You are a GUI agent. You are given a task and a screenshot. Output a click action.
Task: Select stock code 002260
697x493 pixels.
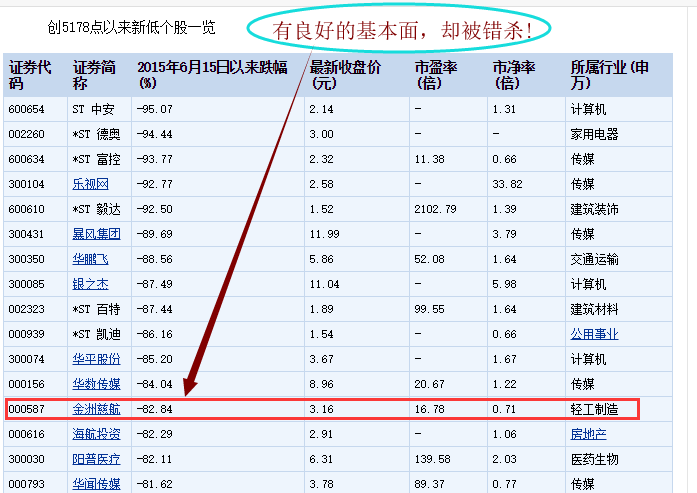pos(26,134)
